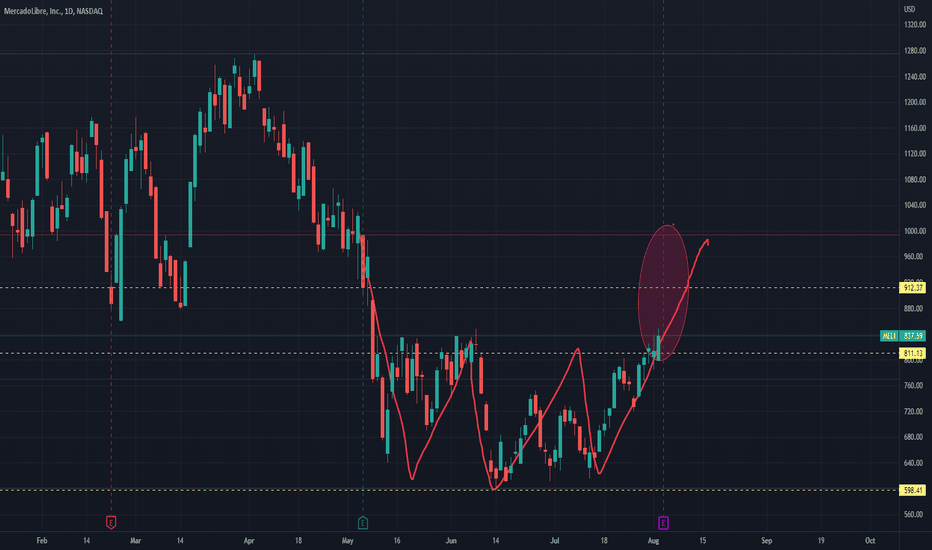Open the USD currency selector

[909, 9]
